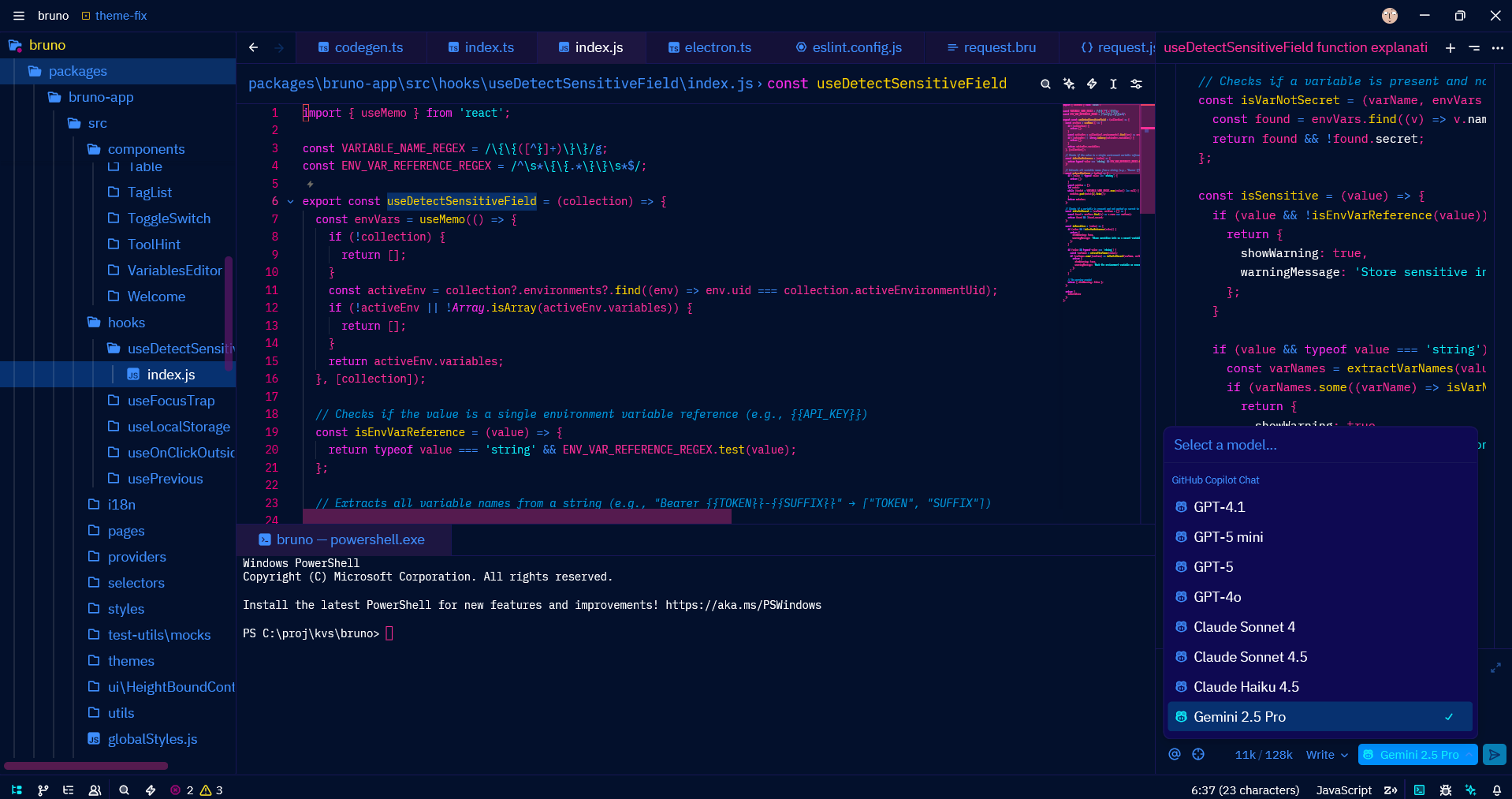Open project search from the status bar
Screen dimensions: 1512x799
coord(124,790)
